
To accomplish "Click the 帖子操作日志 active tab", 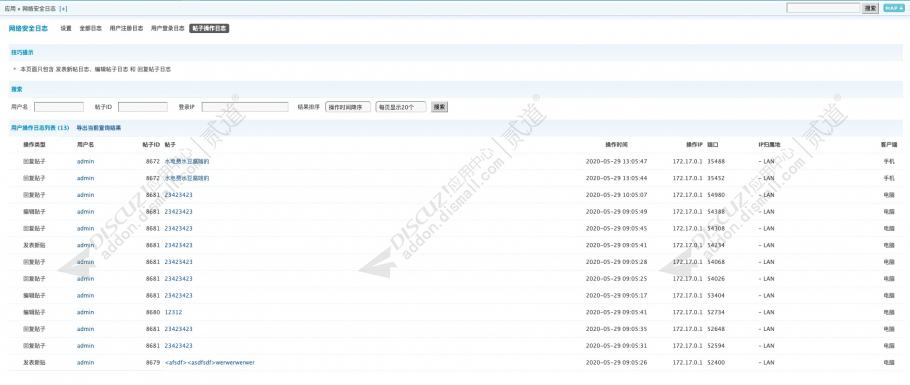I will point(209,28).
